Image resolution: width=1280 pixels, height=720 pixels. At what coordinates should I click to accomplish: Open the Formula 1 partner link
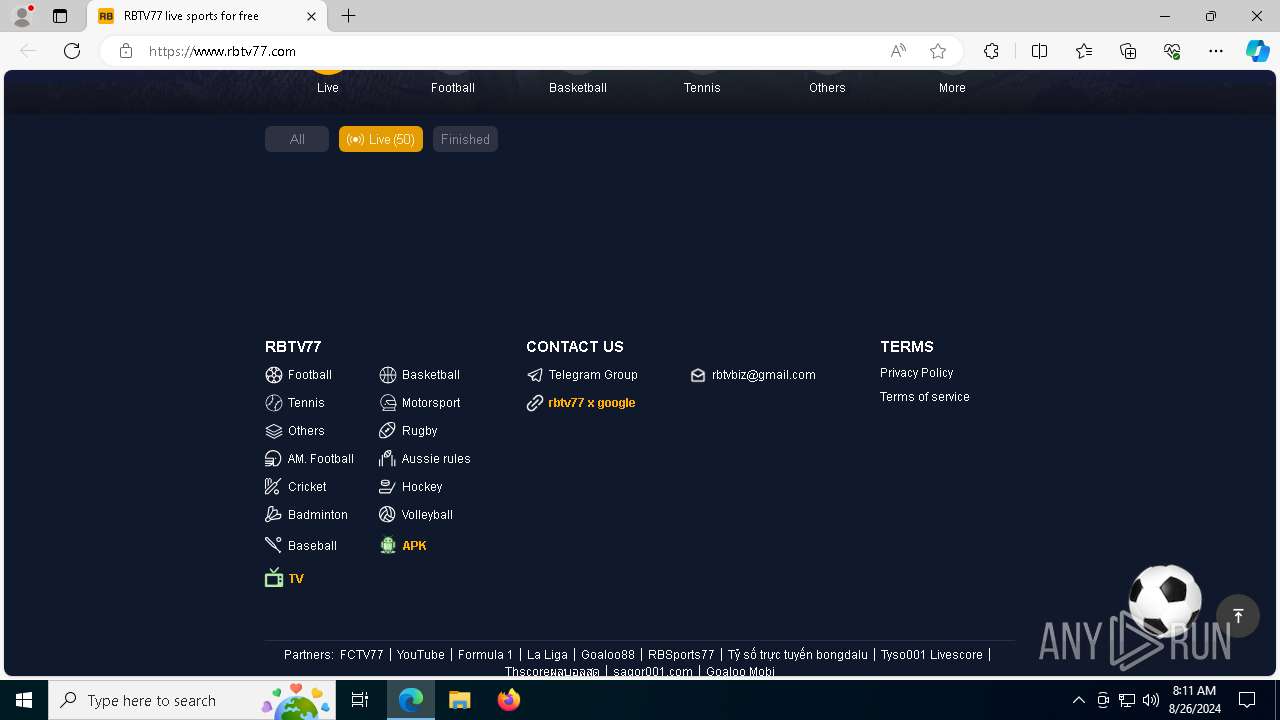click(485, 655)
